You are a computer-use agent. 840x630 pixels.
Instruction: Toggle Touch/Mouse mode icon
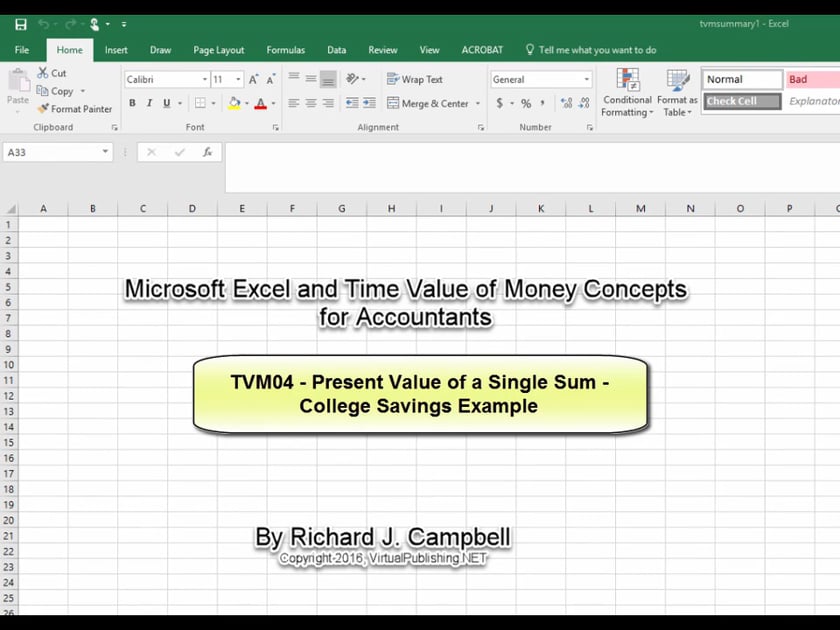[95, 24]
